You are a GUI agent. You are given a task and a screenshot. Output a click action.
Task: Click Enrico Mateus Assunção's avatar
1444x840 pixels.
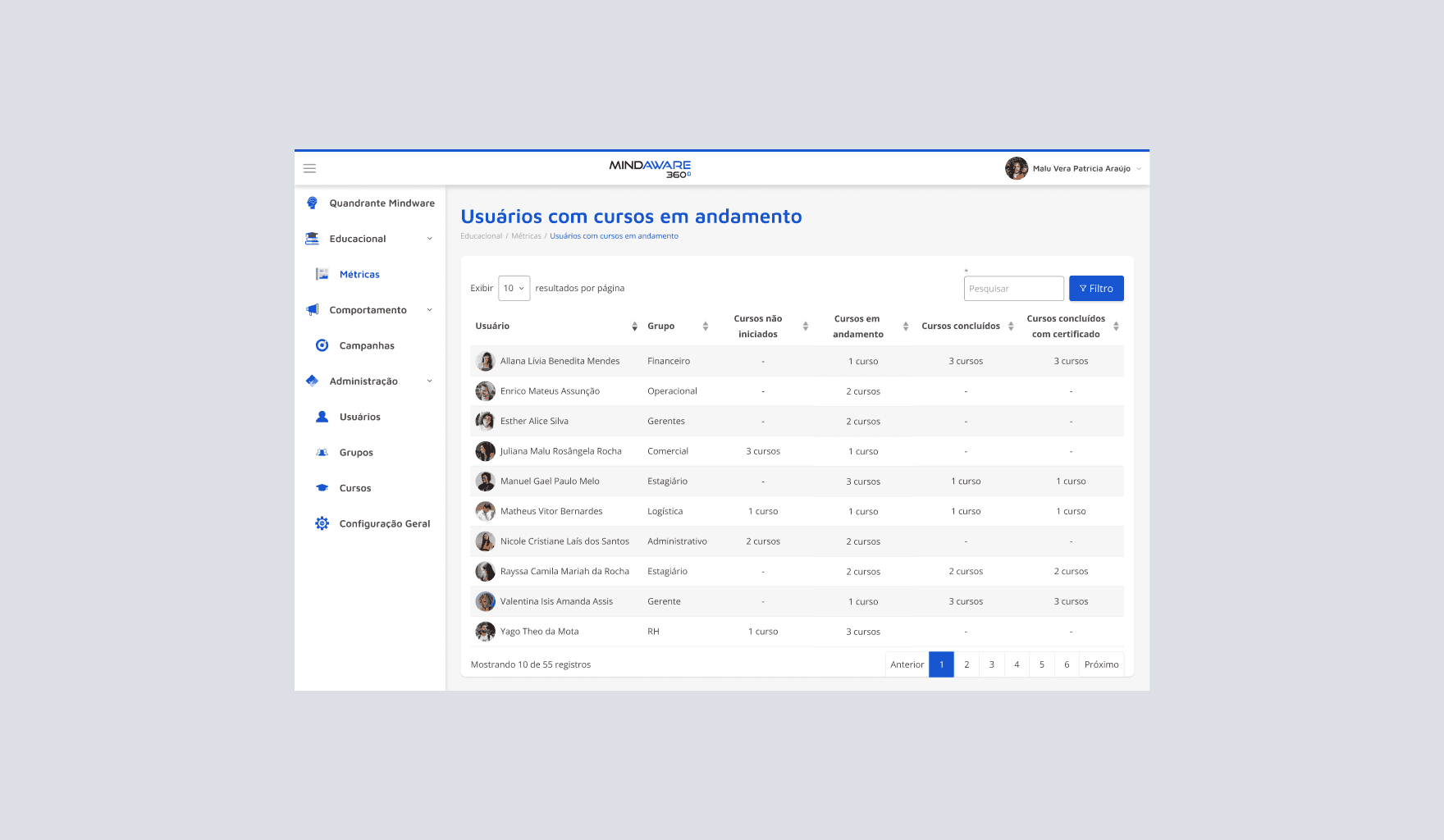[x=486, y=391]
